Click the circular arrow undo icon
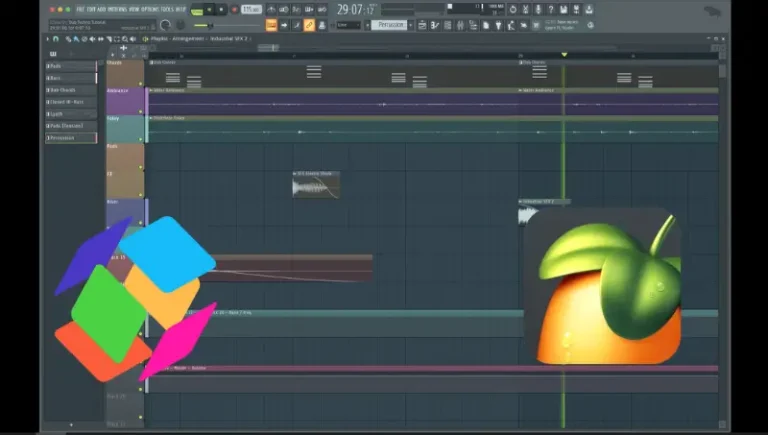 pos(513,9)
